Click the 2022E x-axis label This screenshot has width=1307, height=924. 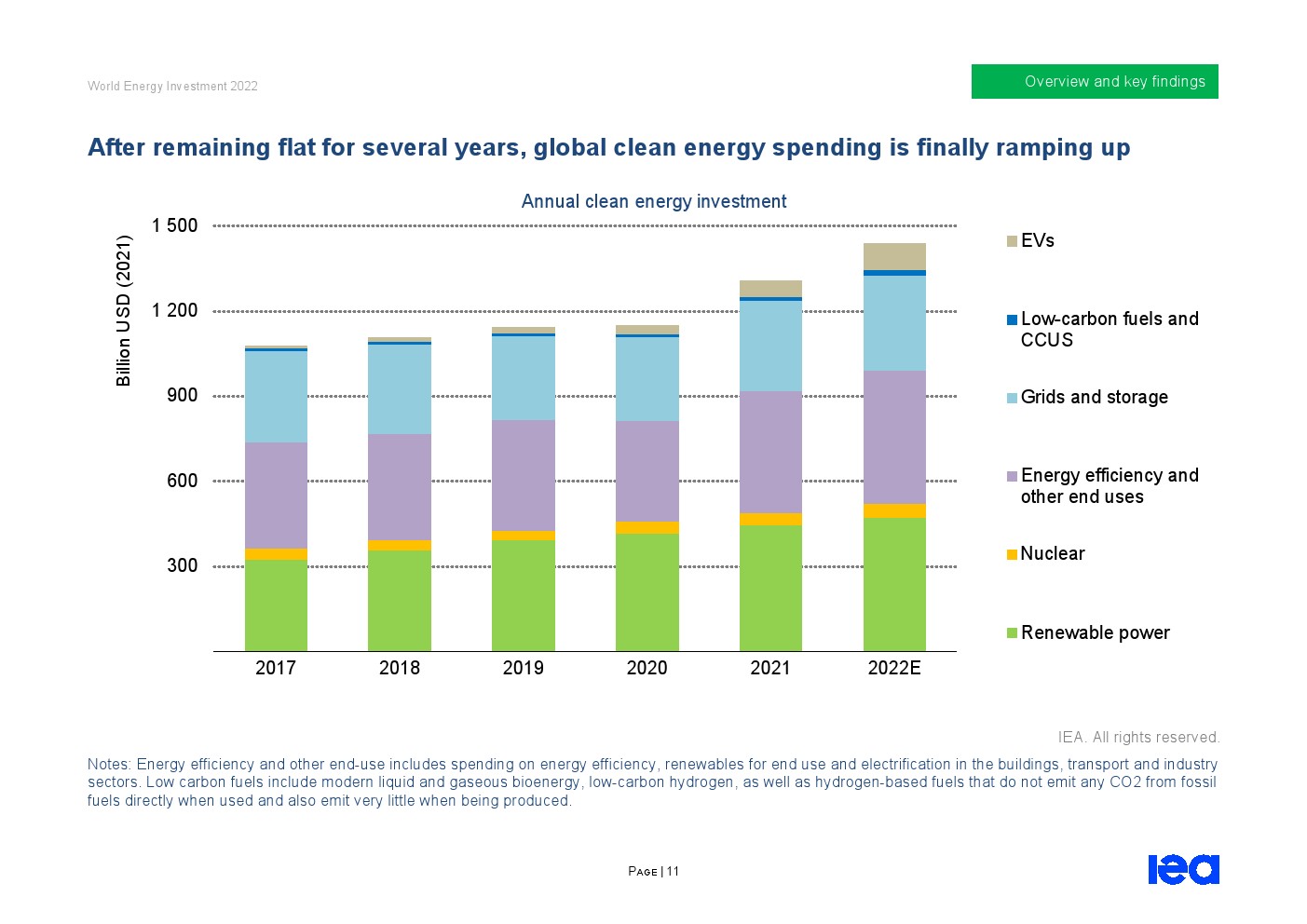point(894,668)
